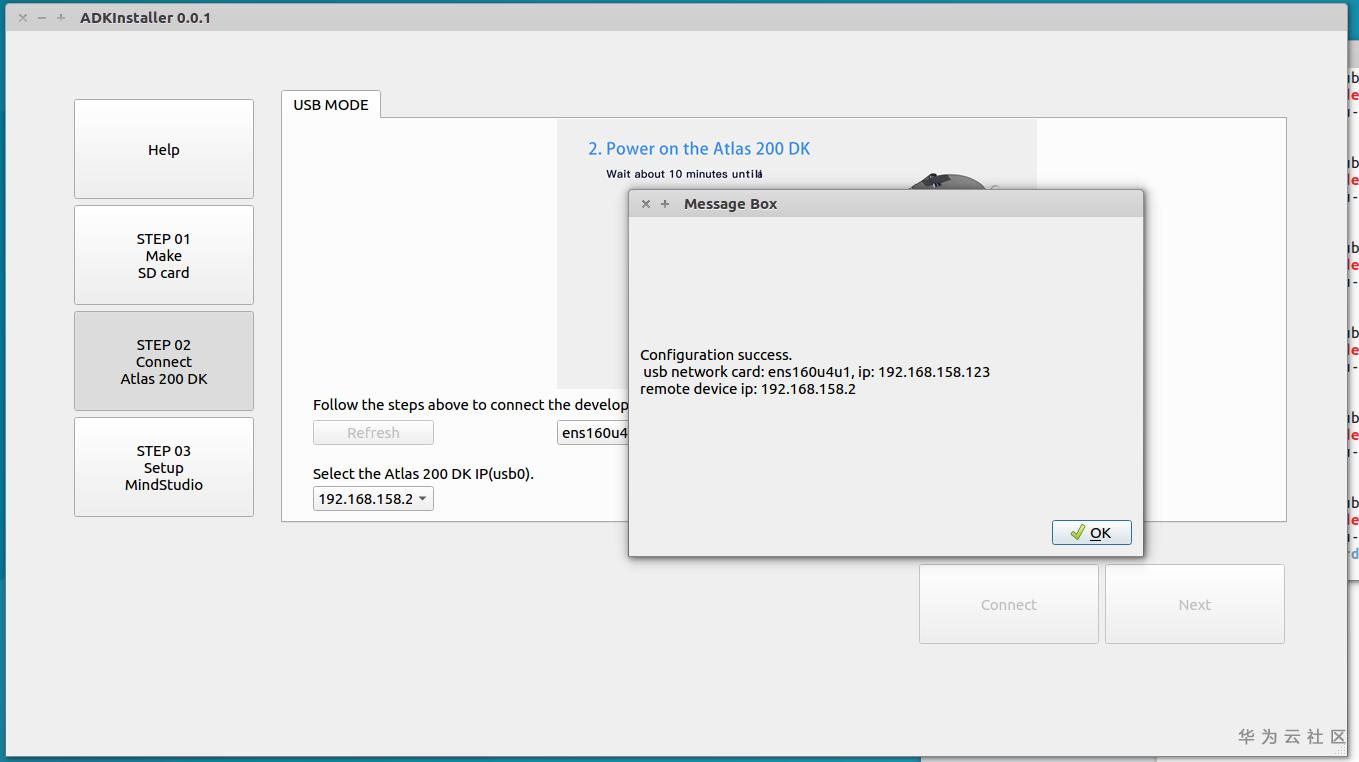Viewport: 1359px width, 762px height.
Task: Switch to the USB MODE tab
Action: tap(331, 105)
